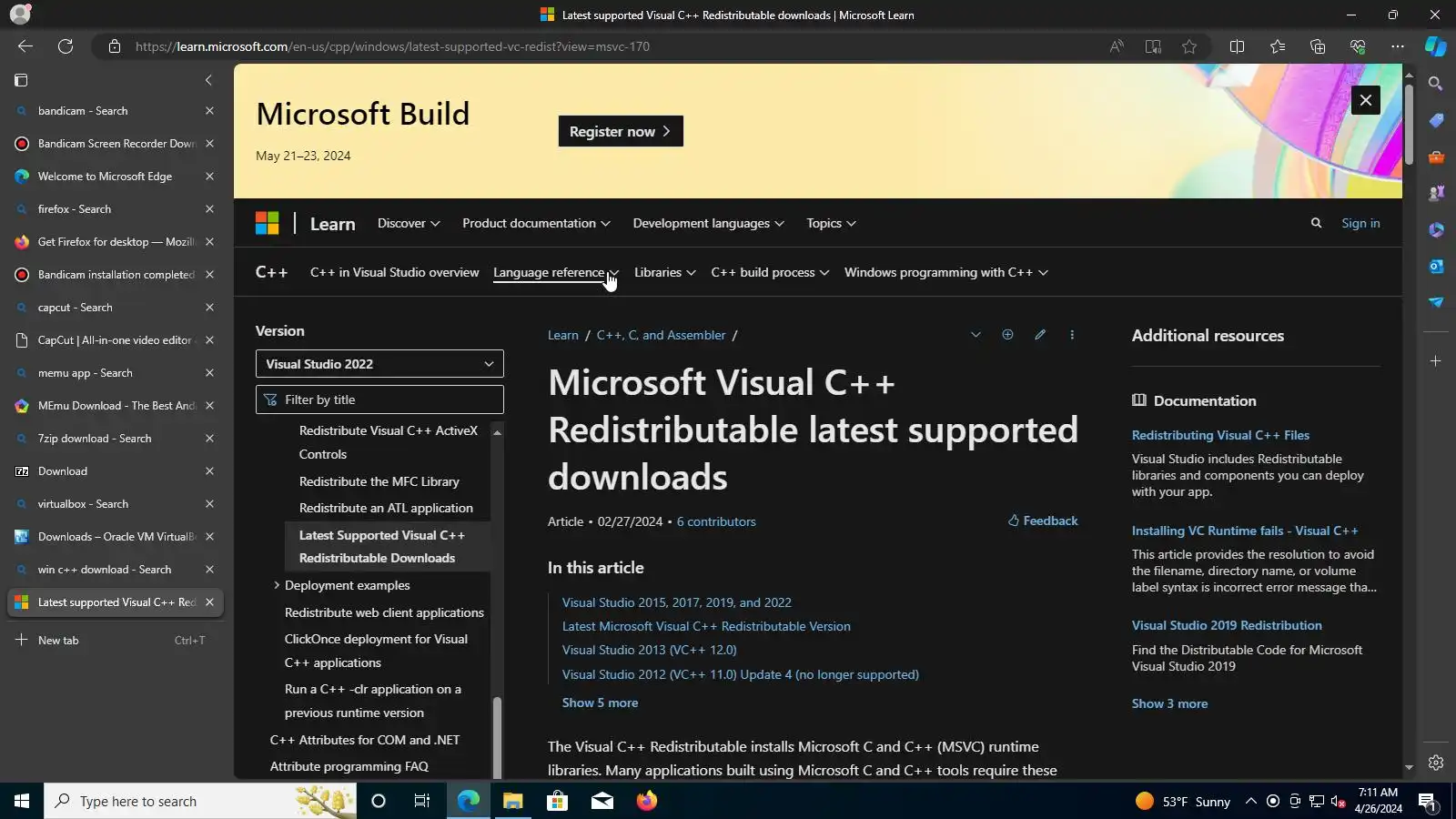Open the Collections icon
Screen dimensions: 1456x819
pos(1318,46)
